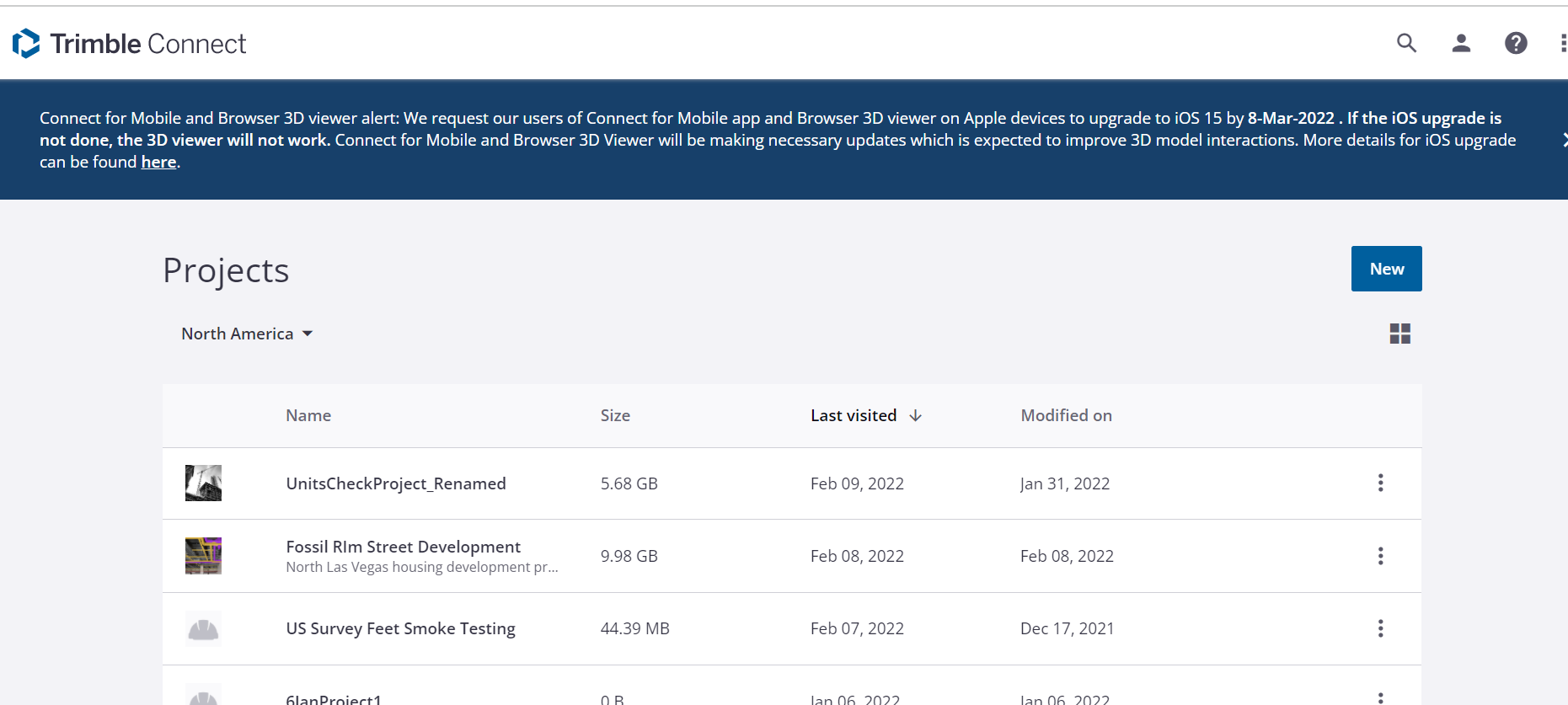Click the help question mark icon

pos(1516,43)
